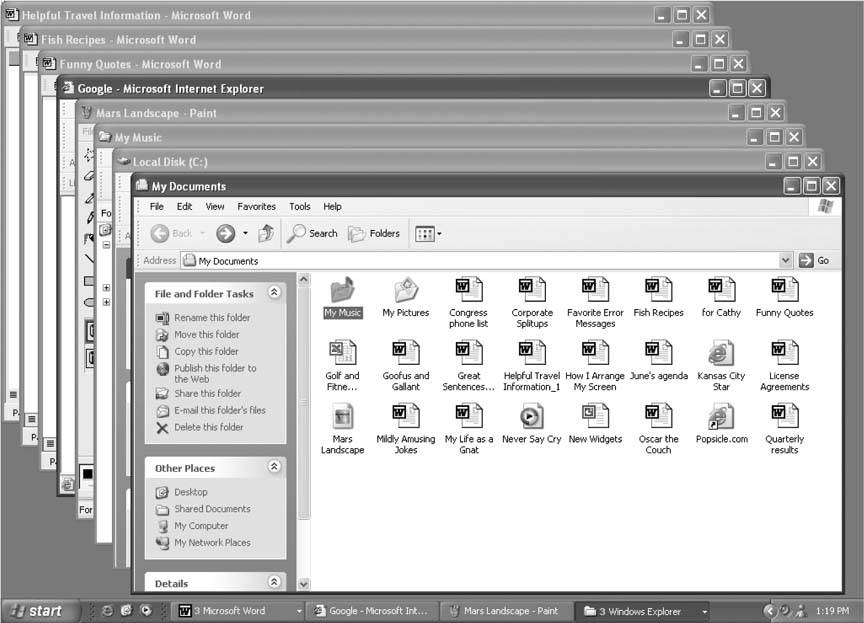
Task: Click Rename this folder link
Action: tap(212, 318)
